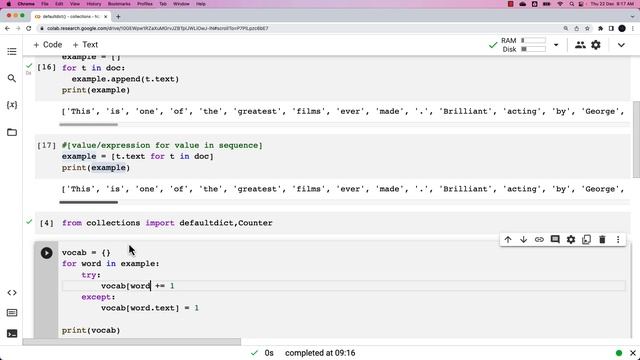Toggle Chrome side panel

point(611,28)
